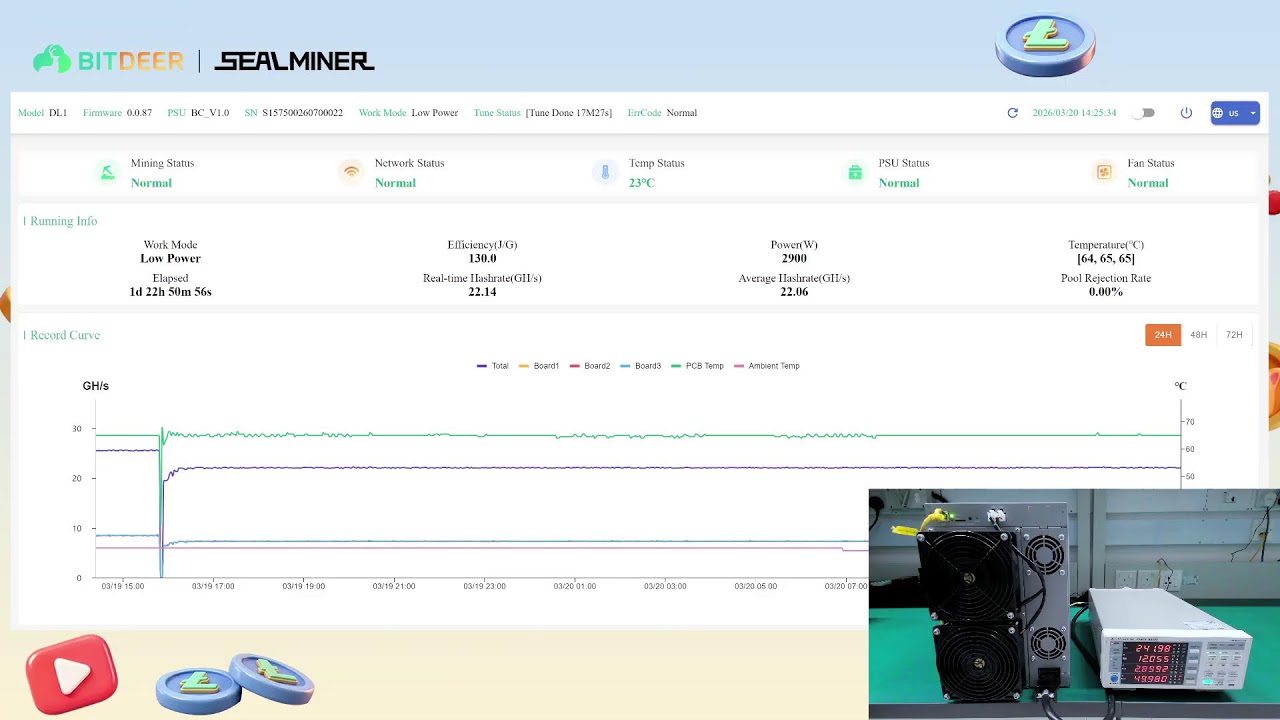Toggle the Ambient Temp series in legend
Image resolution: width=1280 pixels, height=720 pixels.
[766, 366]
